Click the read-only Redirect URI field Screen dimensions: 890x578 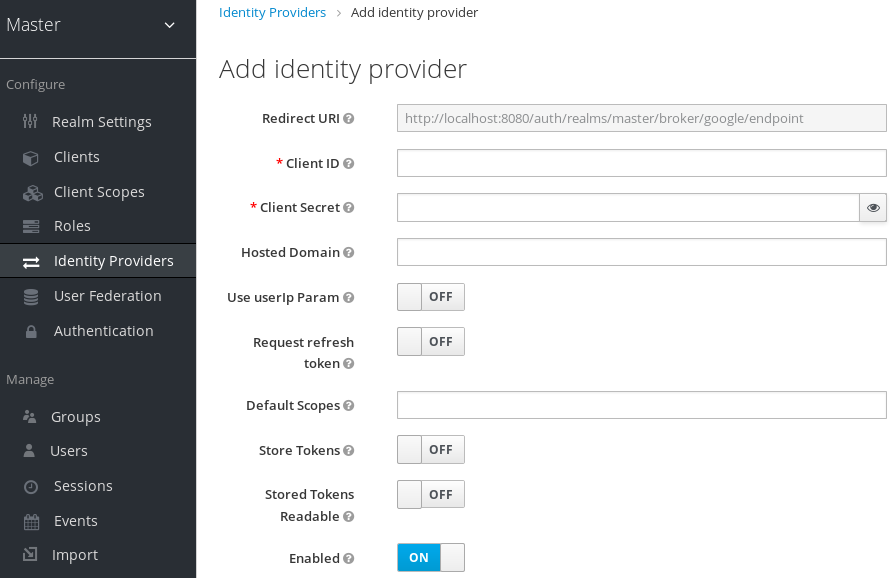(x=641, y=118)
